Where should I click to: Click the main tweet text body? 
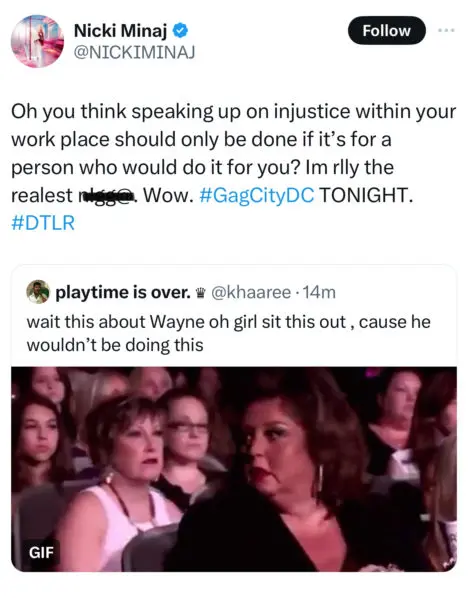(x=233, y=167)
